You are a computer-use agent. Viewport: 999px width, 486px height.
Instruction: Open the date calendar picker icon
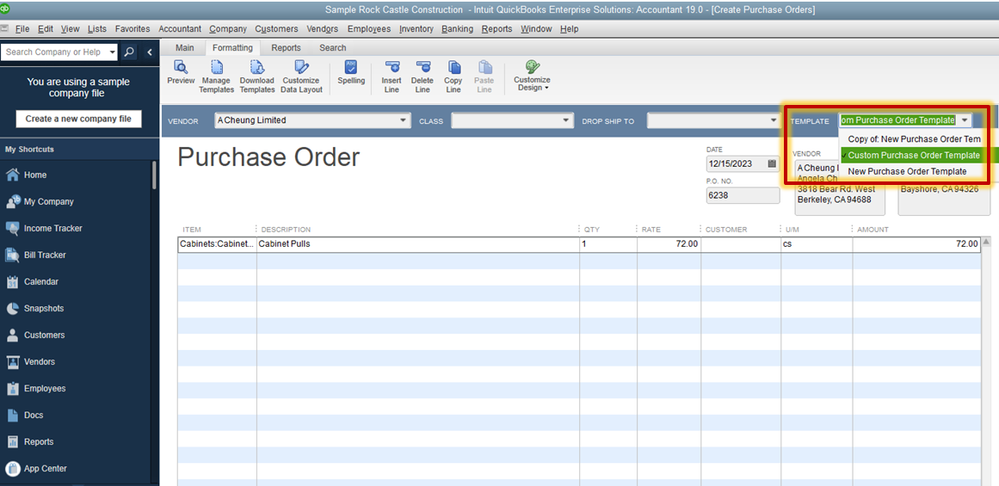(x=772, y=164)
